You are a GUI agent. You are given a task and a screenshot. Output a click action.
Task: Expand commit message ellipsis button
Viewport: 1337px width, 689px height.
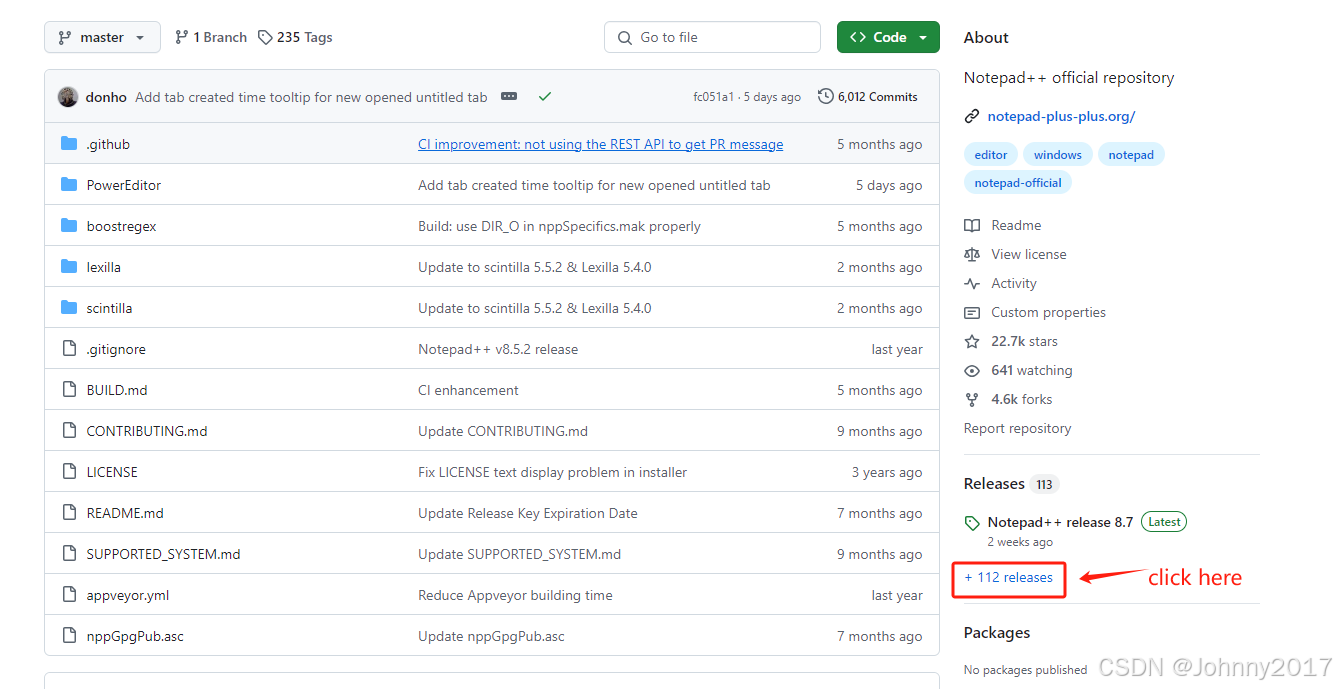tap(509, 97)
